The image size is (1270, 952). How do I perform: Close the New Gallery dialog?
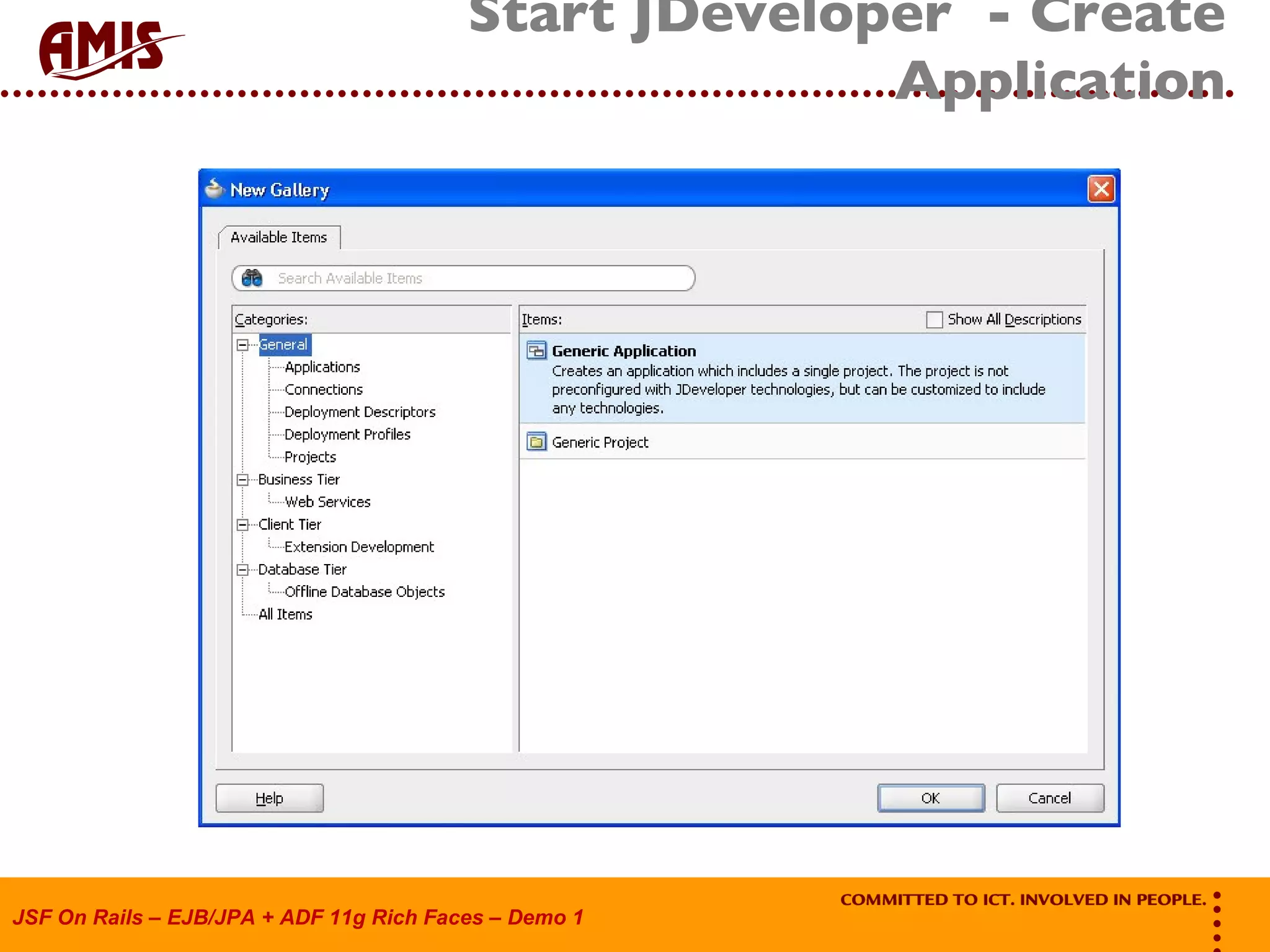tap(1101, 189)
